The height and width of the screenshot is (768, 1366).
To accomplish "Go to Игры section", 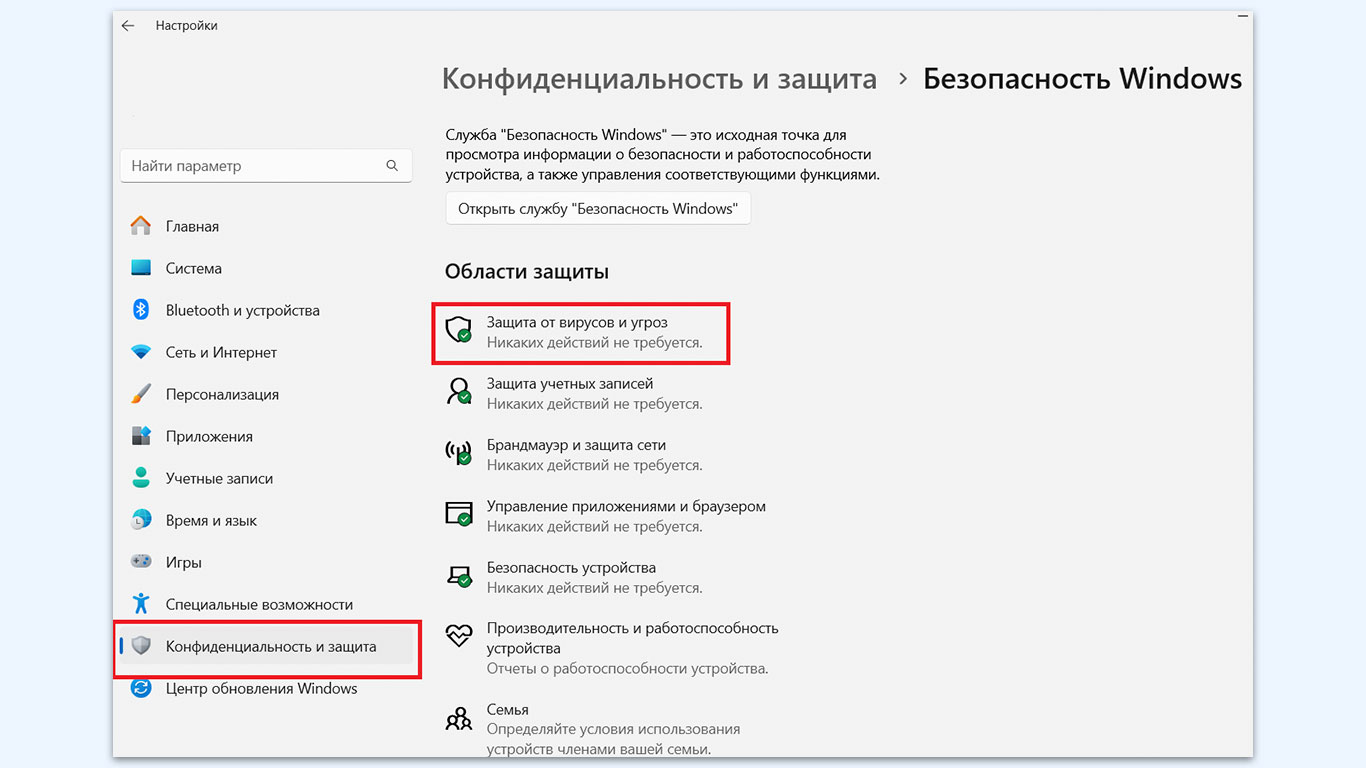I will pyautogui.click(x=265, y=562).
